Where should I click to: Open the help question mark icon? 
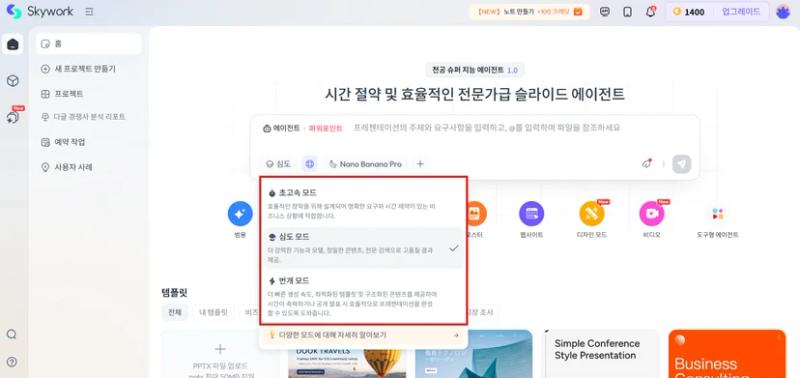(12, 362)
